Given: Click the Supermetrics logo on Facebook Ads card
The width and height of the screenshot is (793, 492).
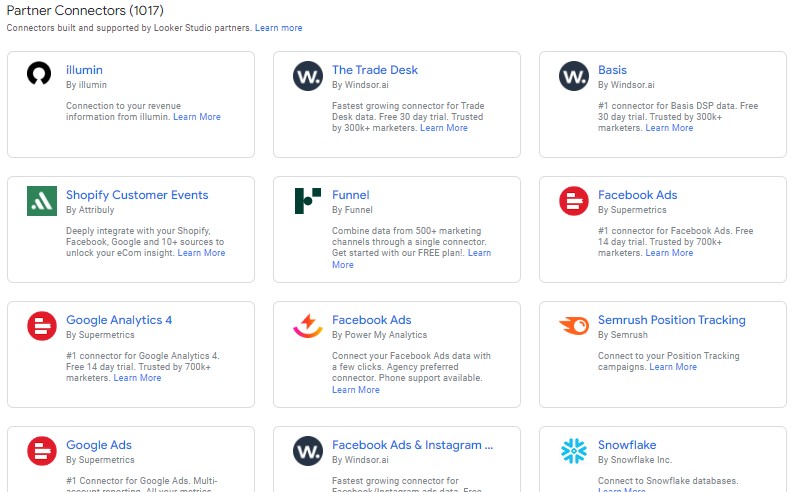Looking at the screenshot, I should pos(574,201).
